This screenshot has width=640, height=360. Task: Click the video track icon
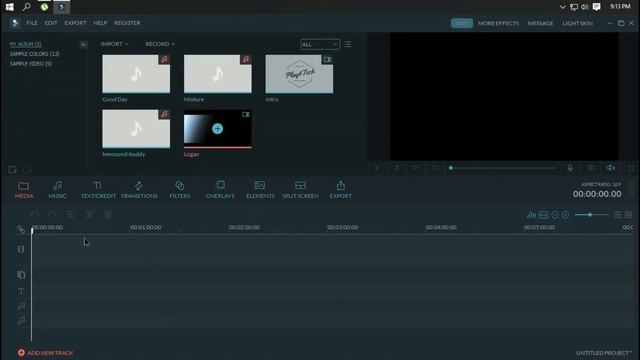pos(21,249)
